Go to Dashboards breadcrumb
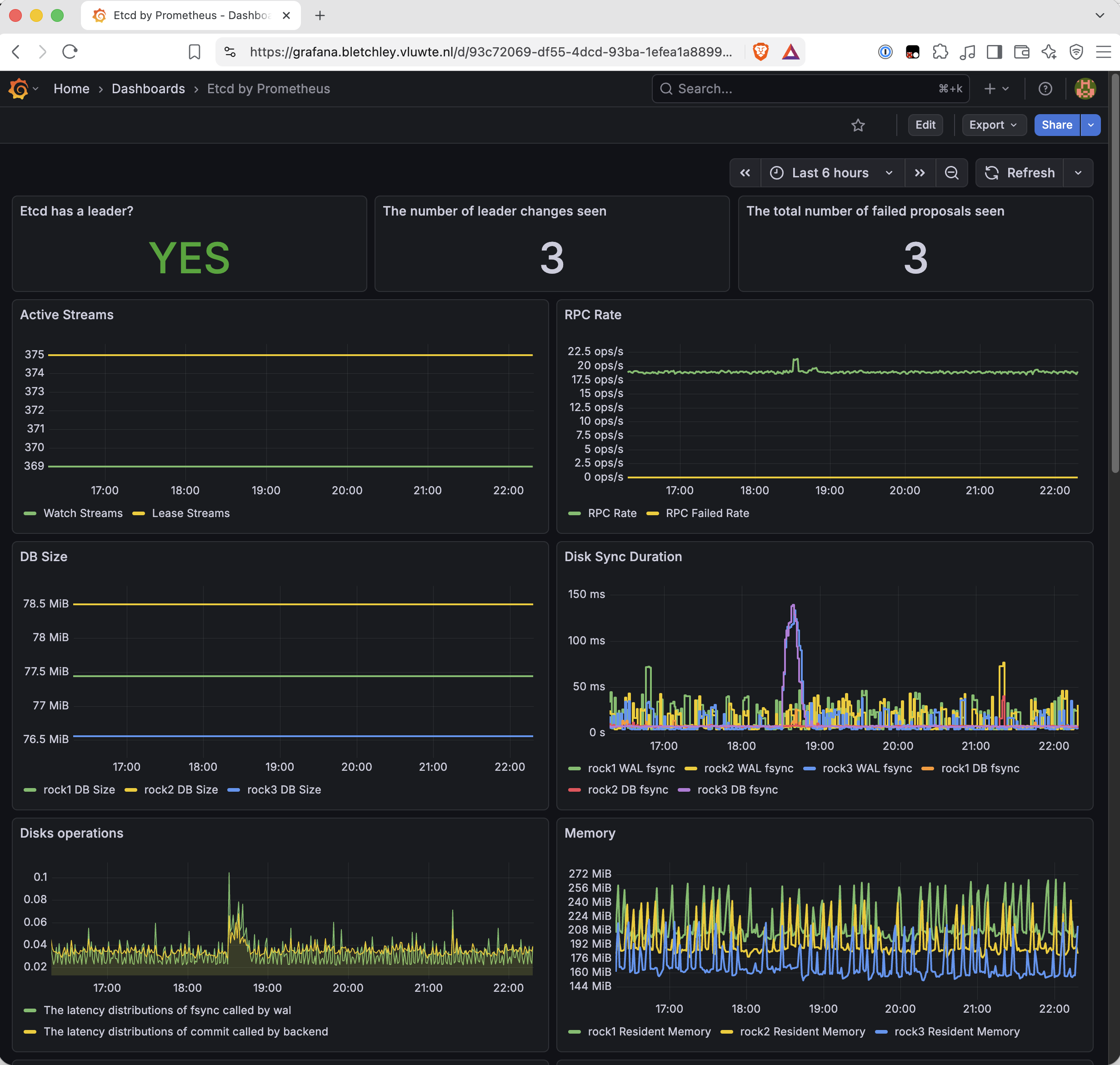The width and height of the screenshot is (1120, 1065). pos(148,89)
